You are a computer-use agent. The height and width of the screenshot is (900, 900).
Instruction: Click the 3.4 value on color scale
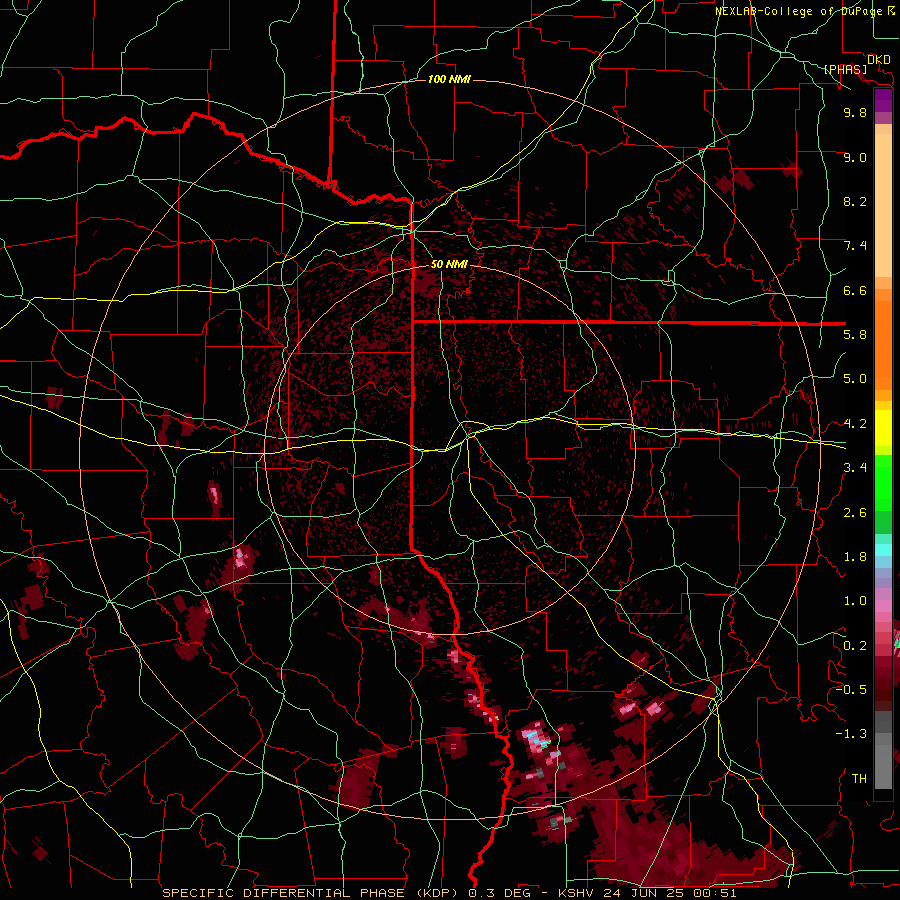point(855,468)
